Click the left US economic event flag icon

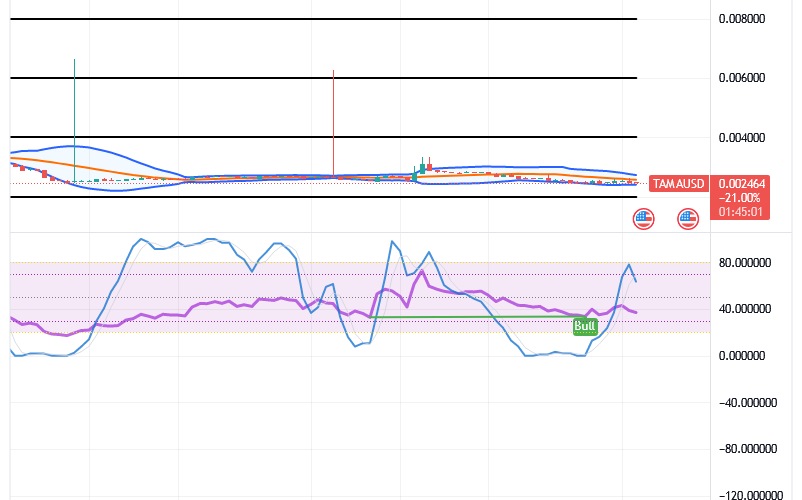(643, 219)
